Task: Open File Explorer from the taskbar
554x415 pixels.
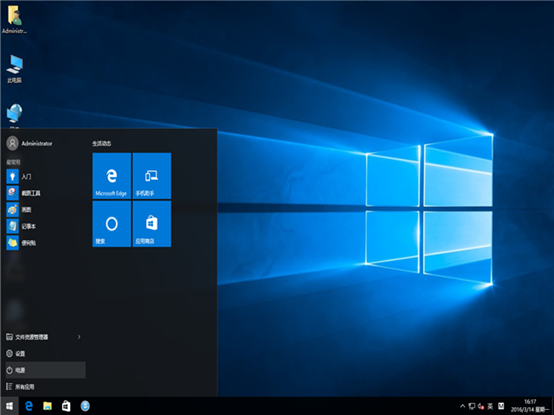Action: [47, 406]
